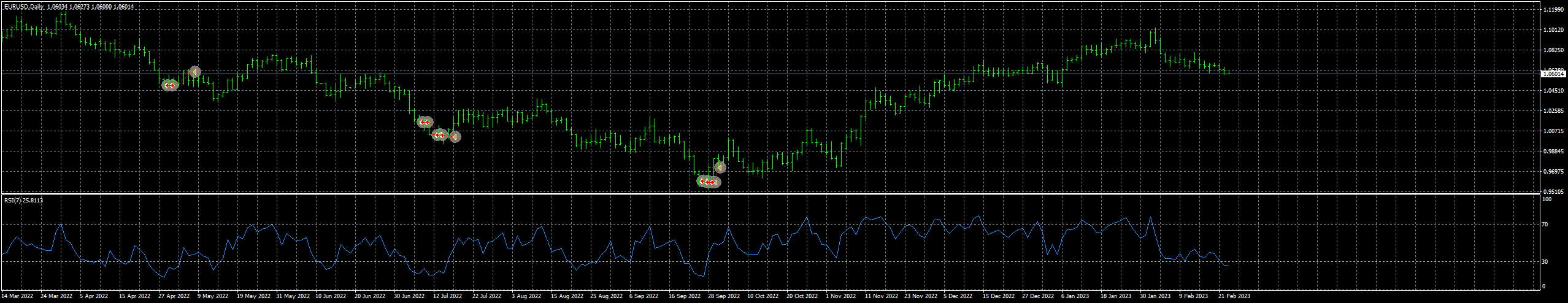Click the 21 Feb 2023 date label
The height and width of the screenshot is (303, 1568).
1234,296
